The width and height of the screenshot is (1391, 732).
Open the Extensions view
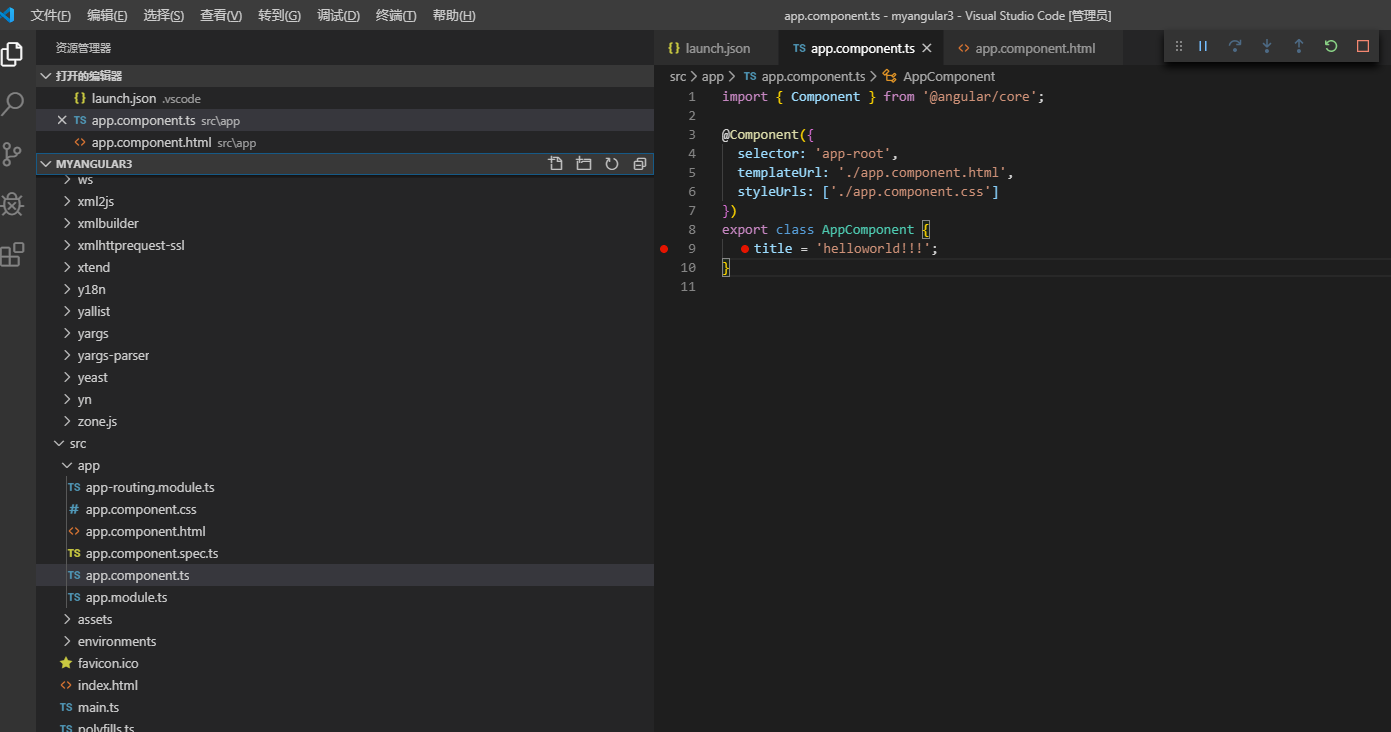tap(12, 255)
